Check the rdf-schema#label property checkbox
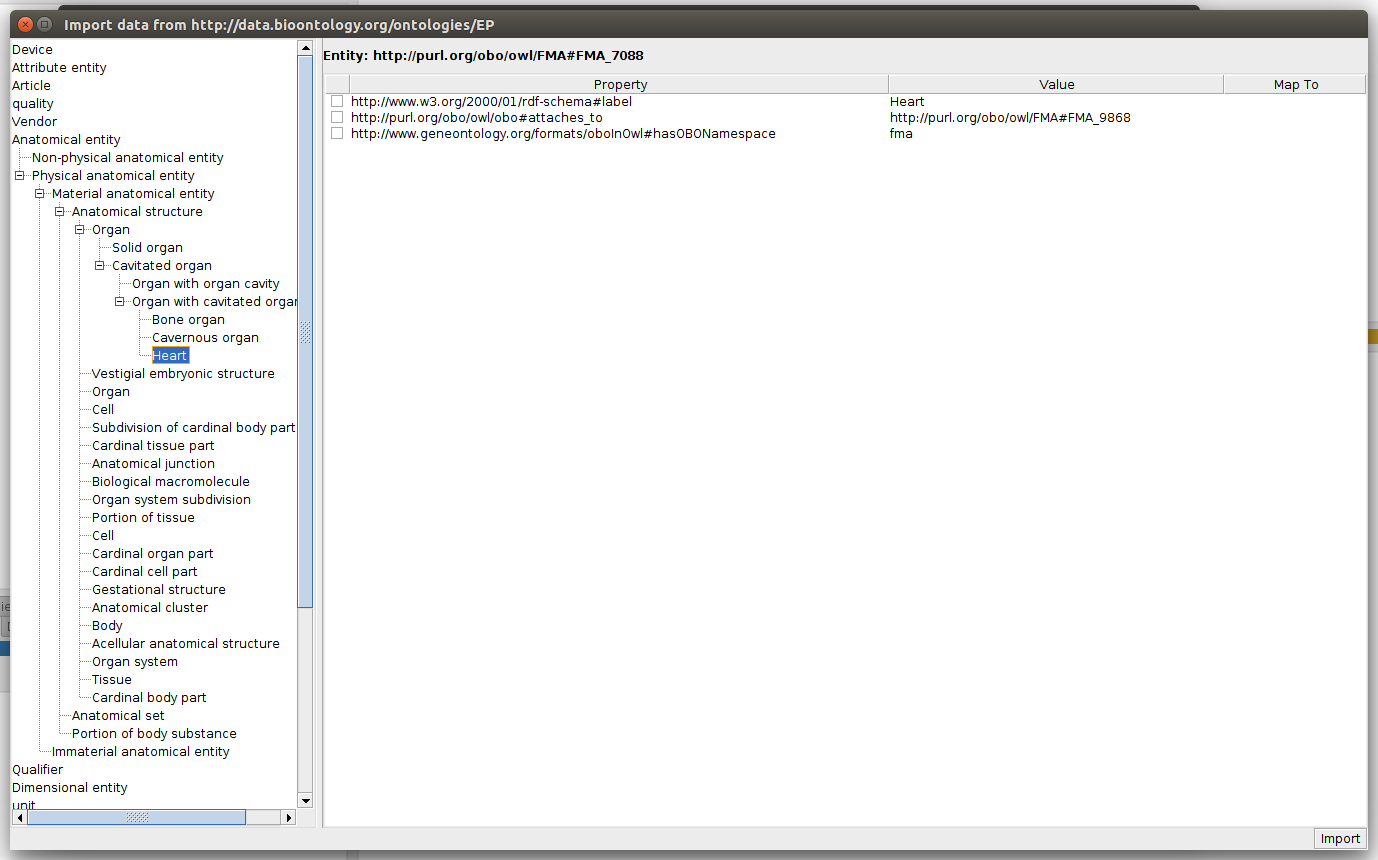Screen dimensions: 1378x860 tap(337, 101)
